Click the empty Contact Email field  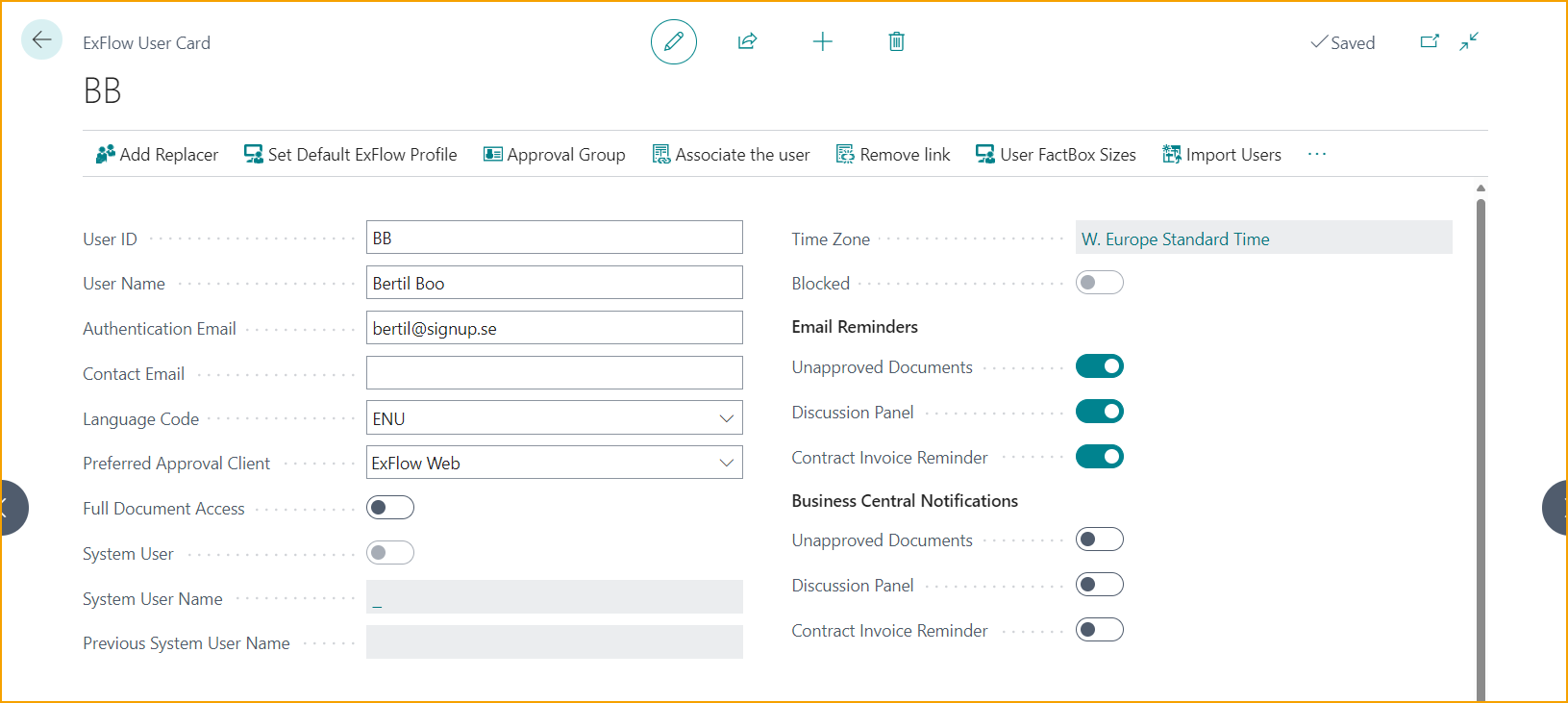pos(555,373)
